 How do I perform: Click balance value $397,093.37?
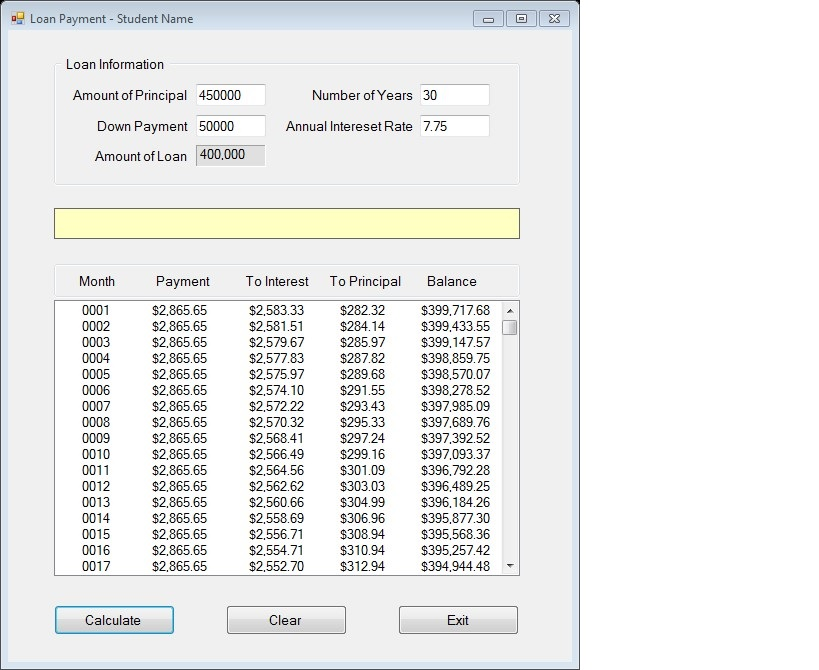(455, 454)
